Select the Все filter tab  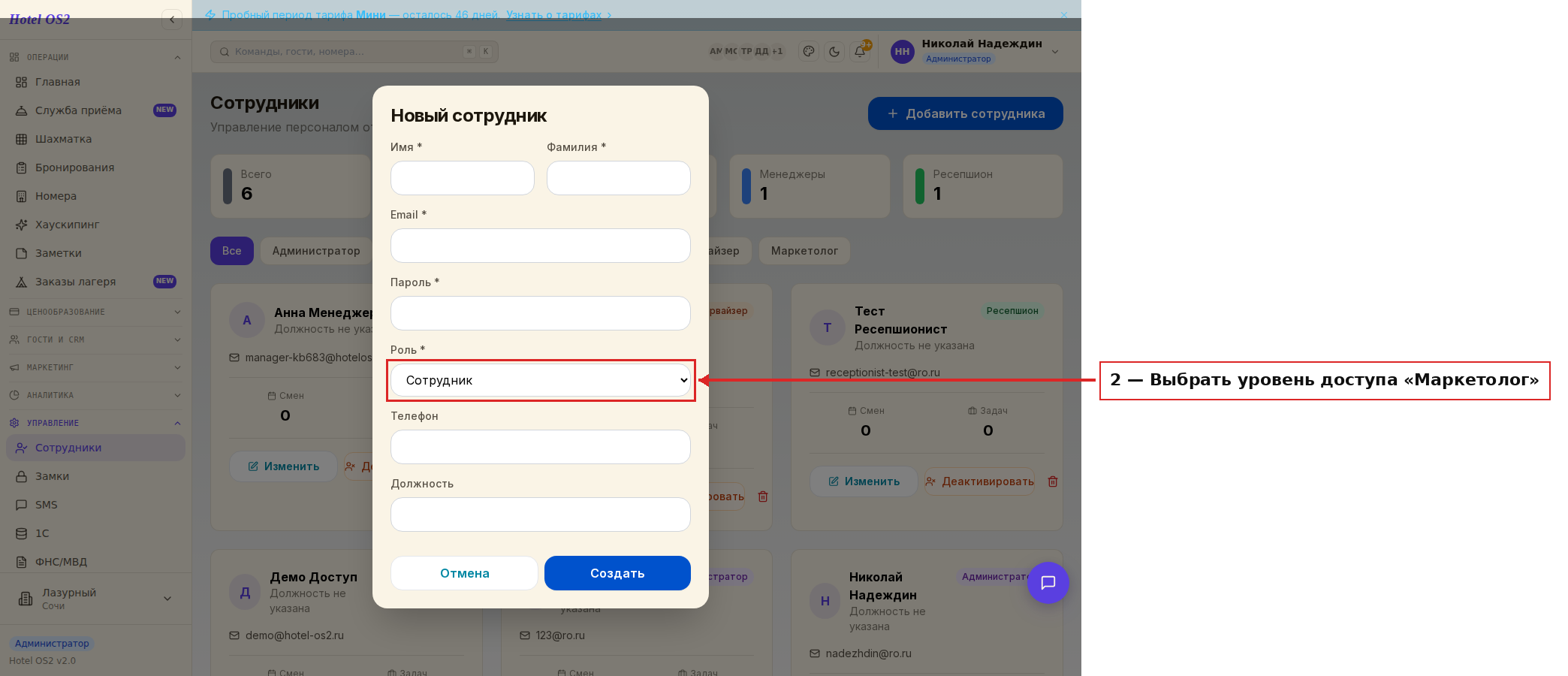(232, 251)
